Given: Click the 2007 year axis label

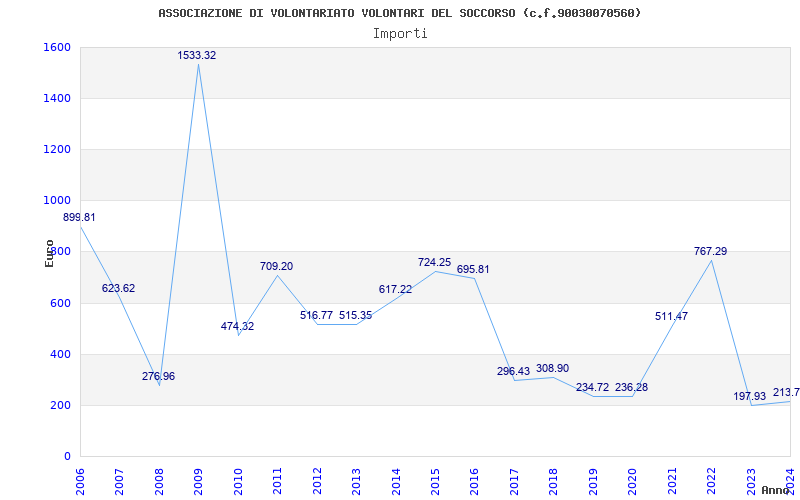Looking at the screenshot, I should (x=119, y=481).
